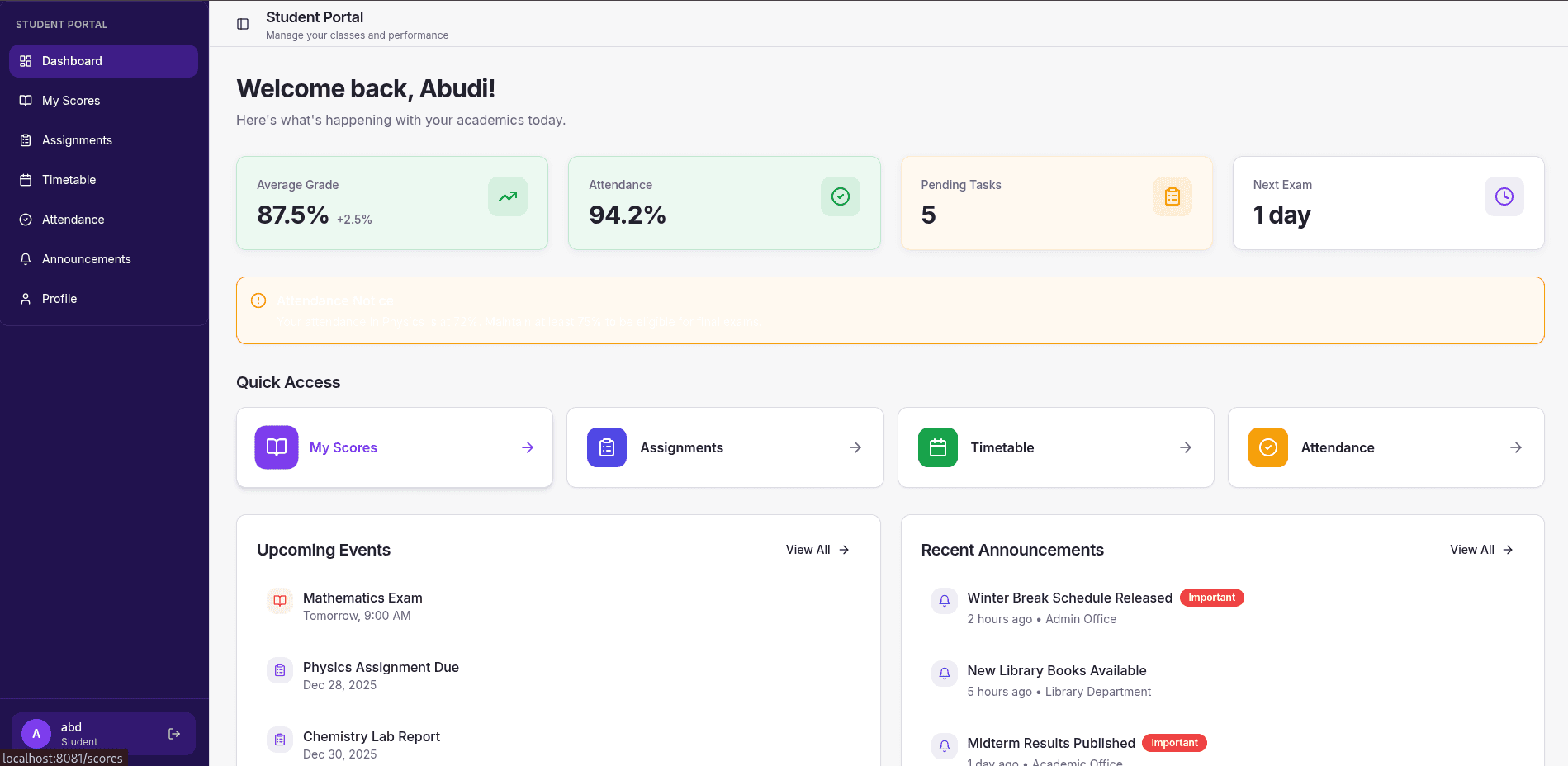
Task: Click the Important badge on Midterm Results announcement
Action: coord(1174,743)
